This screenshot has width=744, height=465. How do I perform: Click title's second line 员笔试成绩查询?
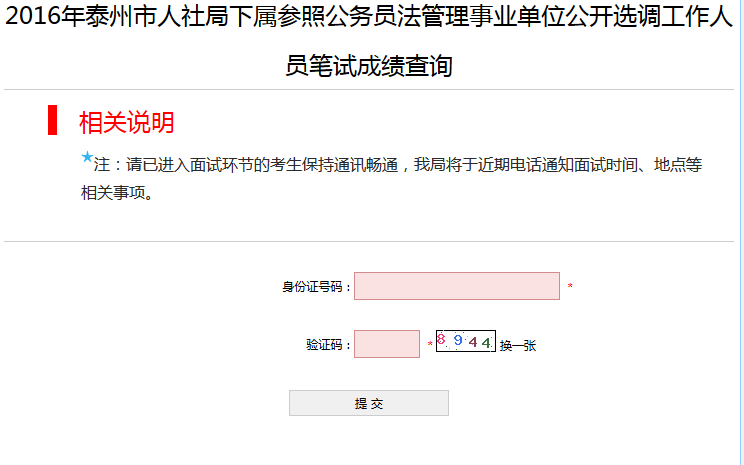370,67
